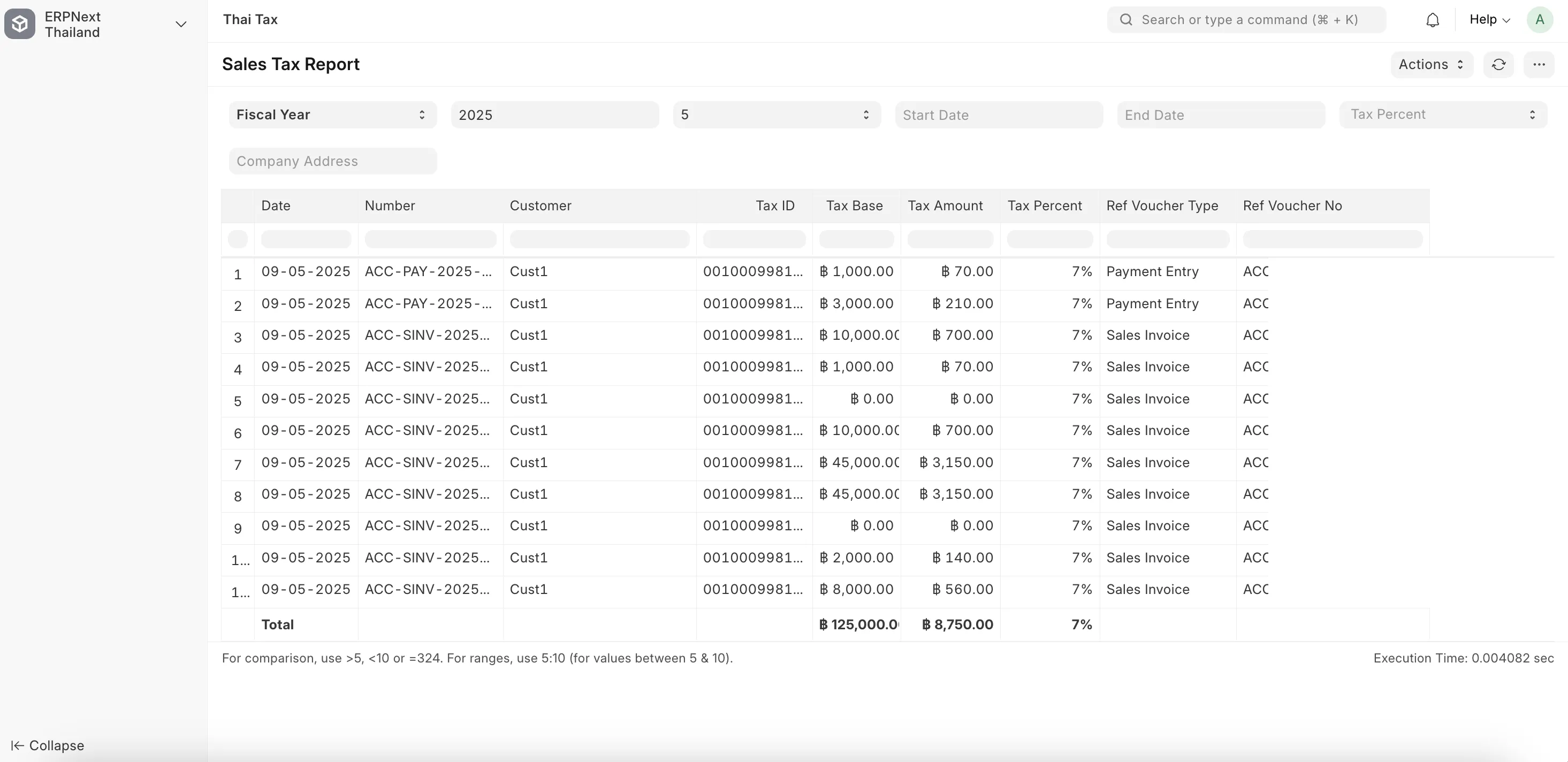Sort by Tax Amount column header

tap(945, 205)
